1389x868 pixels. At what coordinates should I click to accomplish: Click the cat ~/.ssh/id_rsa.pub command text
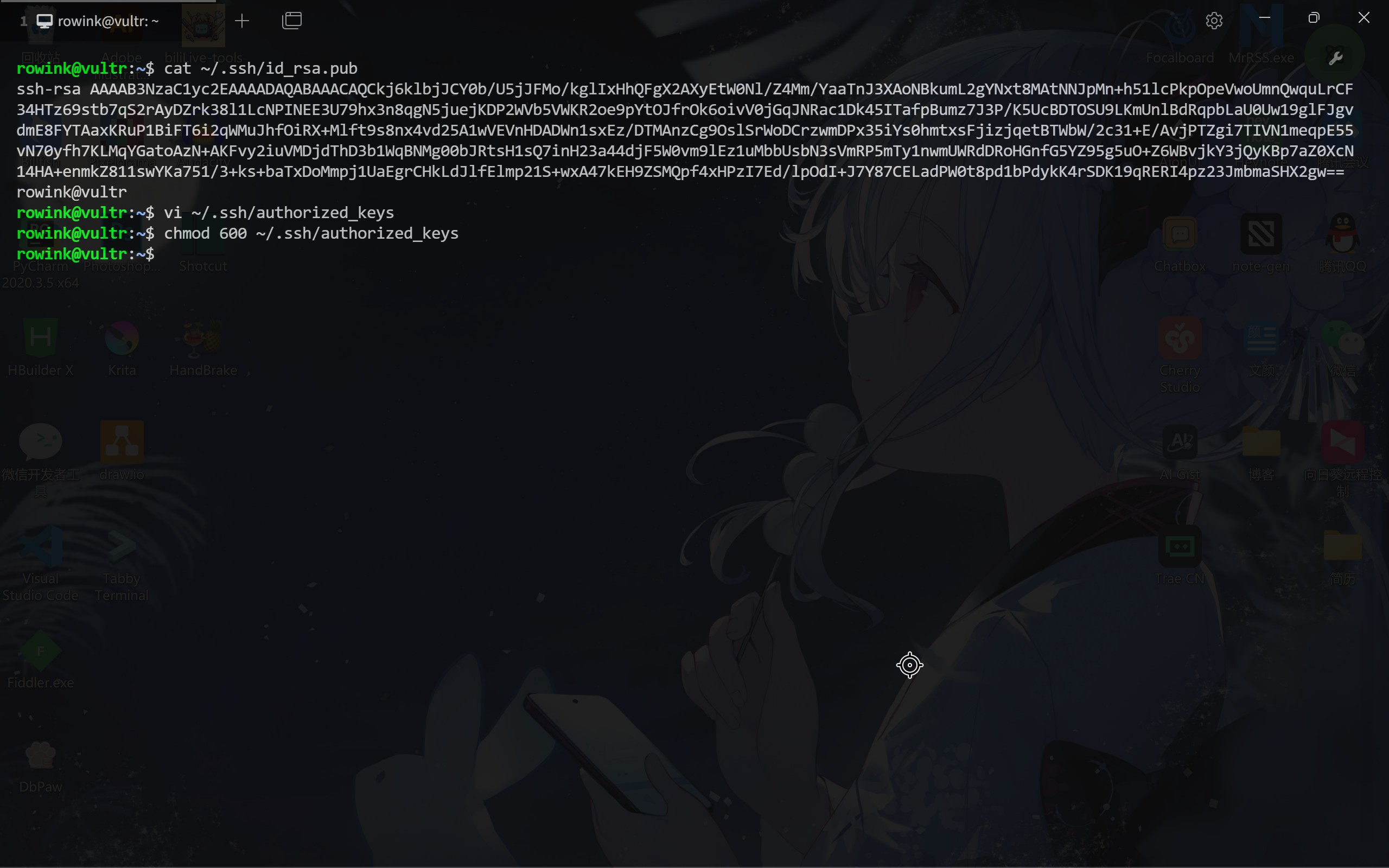tap(260, 68)
